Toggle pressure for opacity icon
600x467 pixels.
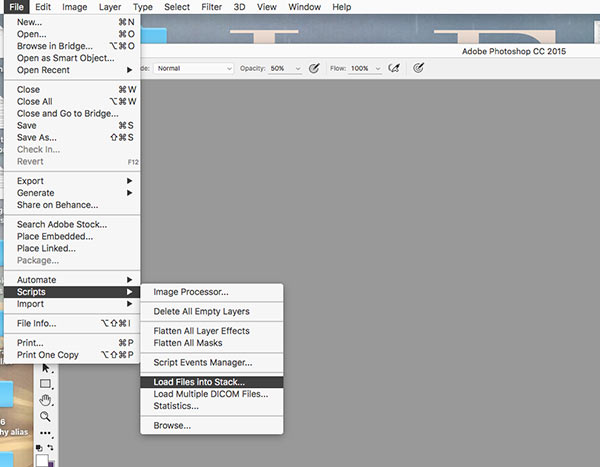tap(314, 68)
